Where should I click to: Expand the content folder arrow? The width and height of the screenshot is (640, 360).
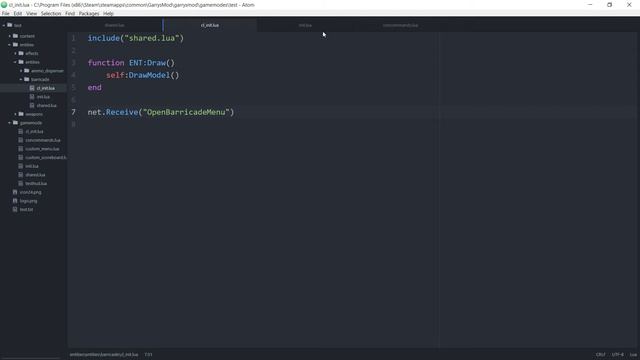(x=10, y=36)
